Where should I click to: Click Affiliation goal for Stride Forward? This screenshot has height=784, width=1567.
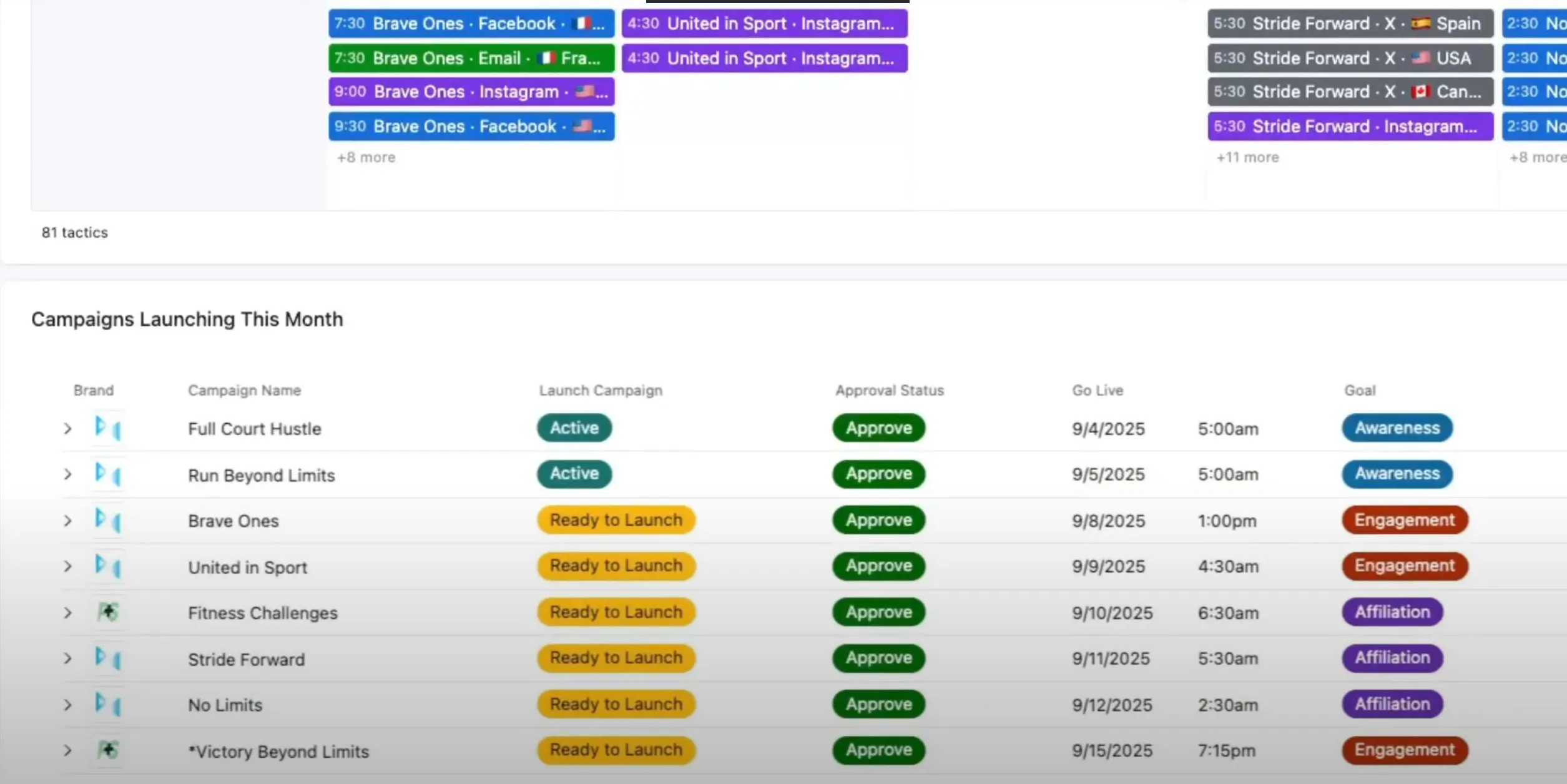coord(1392,658)
